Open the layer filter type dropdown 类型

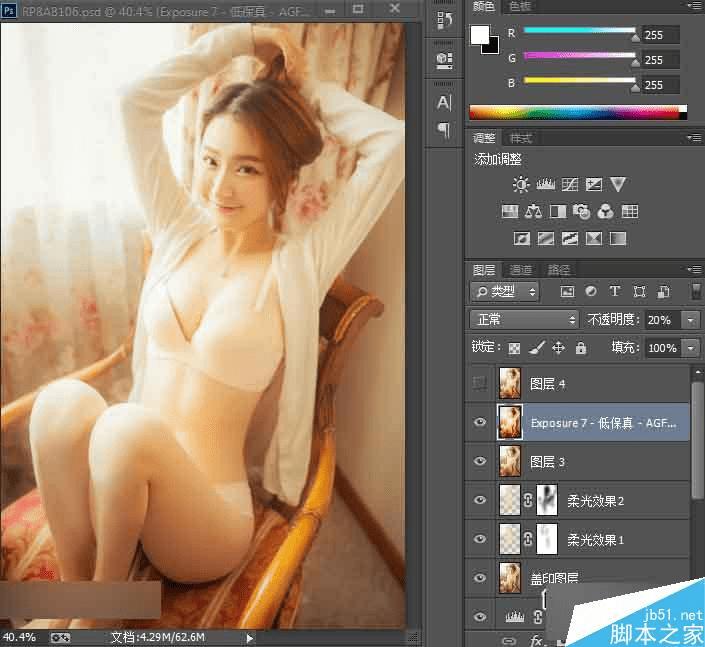(x=505, y=292)
